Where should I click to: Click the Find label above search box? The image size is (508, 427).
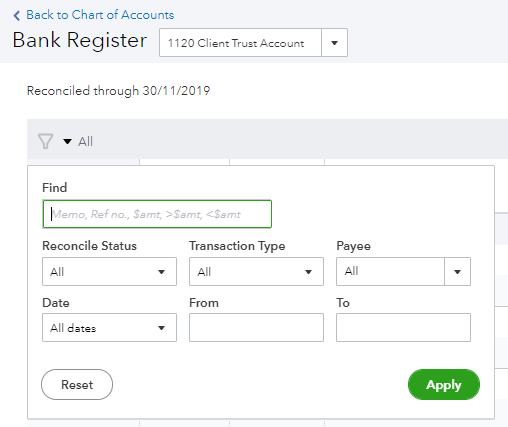(55, 188)
